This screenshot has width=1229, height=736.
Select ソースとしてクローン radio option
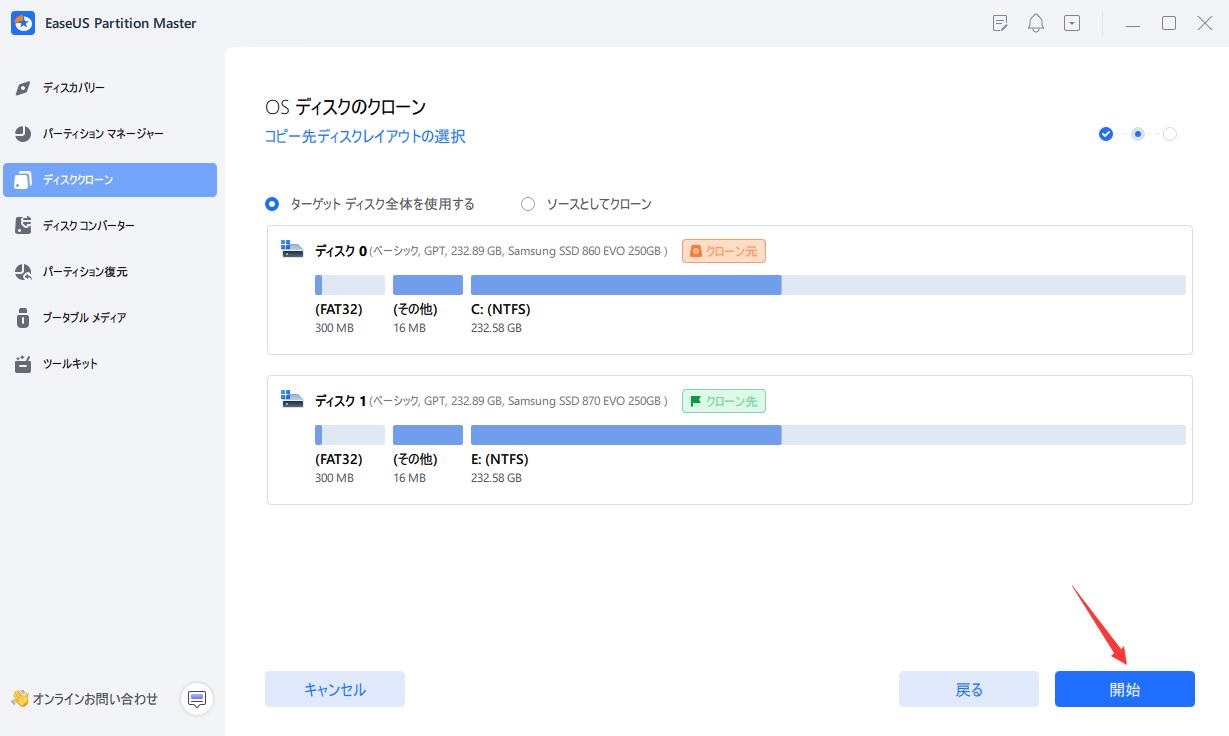pyautogui.click(x=528, y=204)
